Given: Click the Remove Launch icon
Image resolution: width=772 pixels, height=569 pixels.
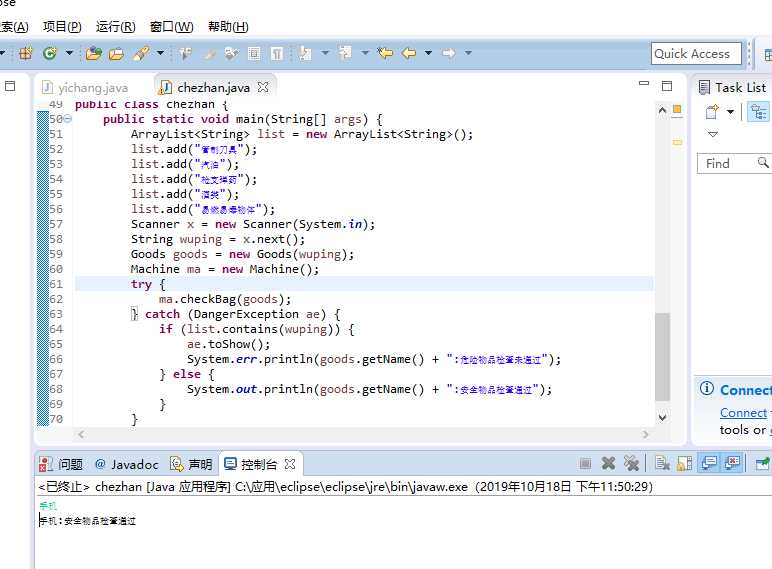Looking at the screenshot, I should (x=609, y=463).
